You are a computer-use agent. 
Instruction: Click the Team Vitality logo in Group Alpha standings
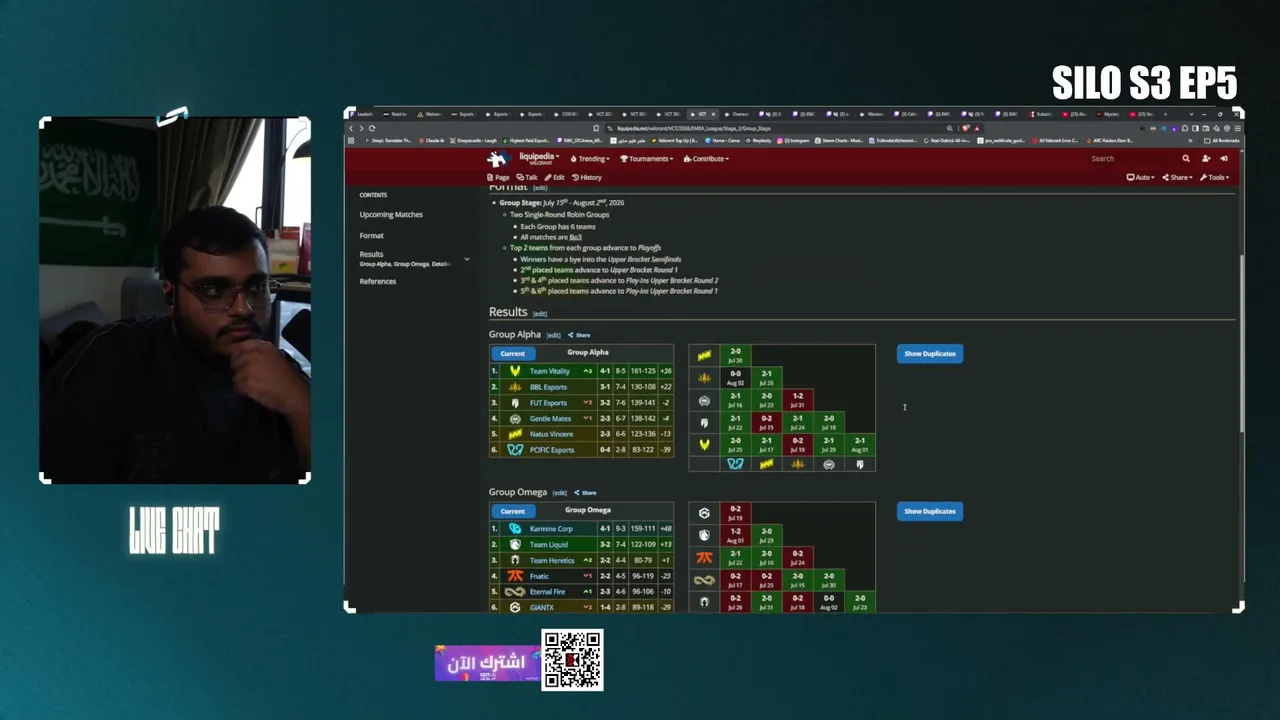tap(515, 371)
